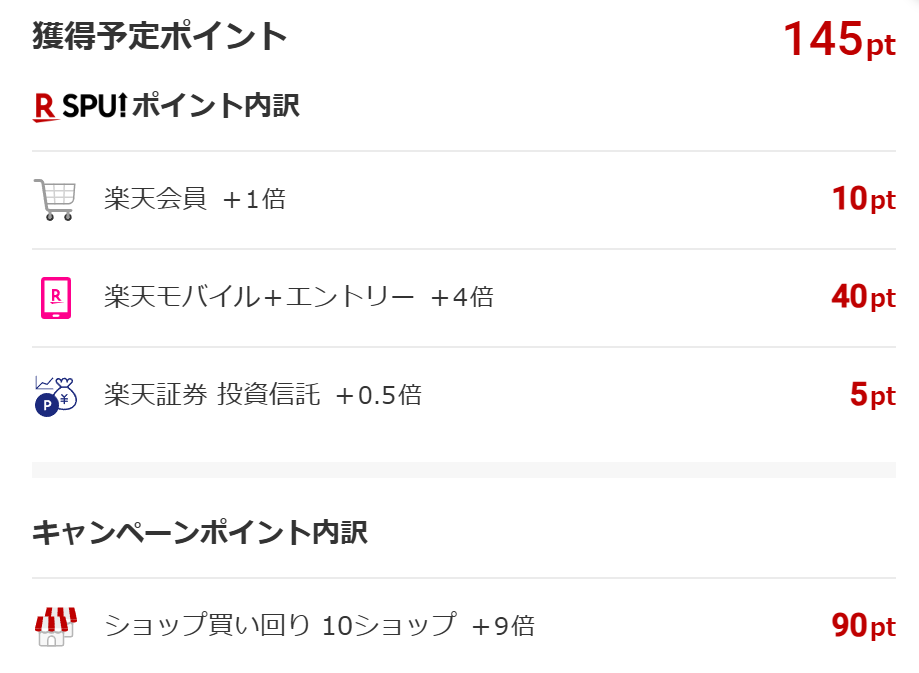Open ショップ買い回り 10ショップ +9倍 entry
Viewport: 919px width, 673px height.
click(x=318, y=626)
